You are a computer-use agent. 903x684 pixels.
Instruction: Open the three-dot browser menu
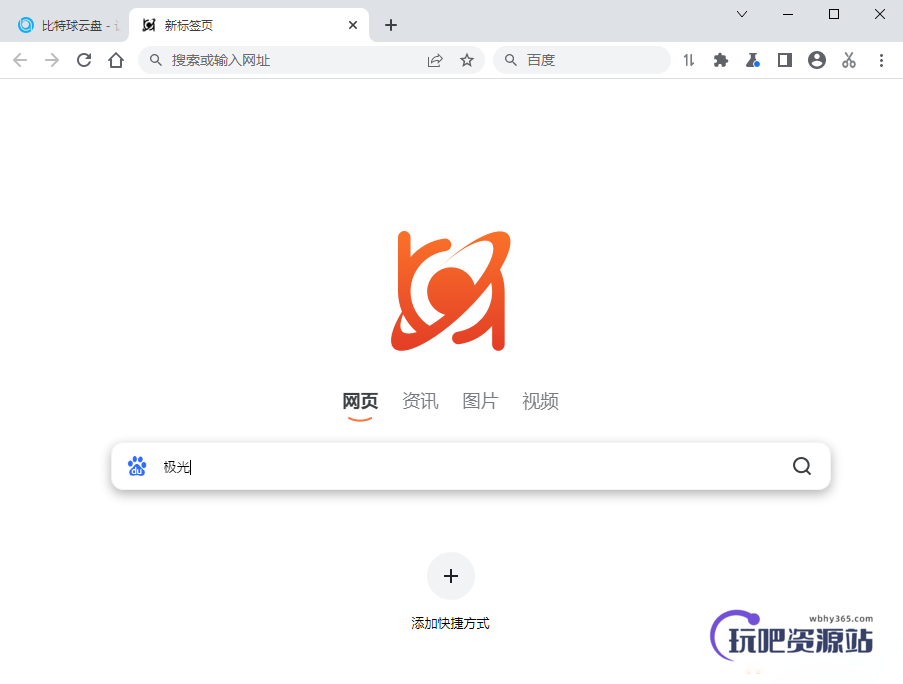881,60
